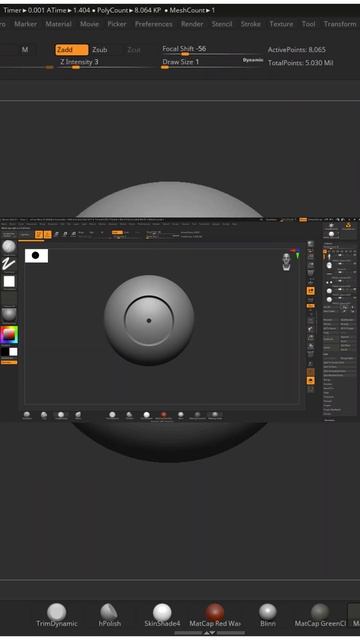
Task: Open the Tool menu
Action: [309, 24]
